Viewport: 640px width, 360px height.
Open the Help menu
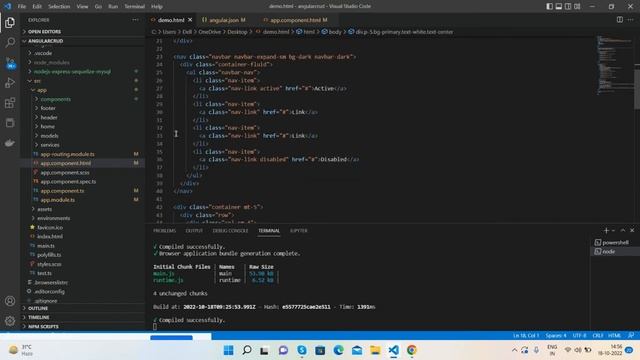click(x=157, y=7)
